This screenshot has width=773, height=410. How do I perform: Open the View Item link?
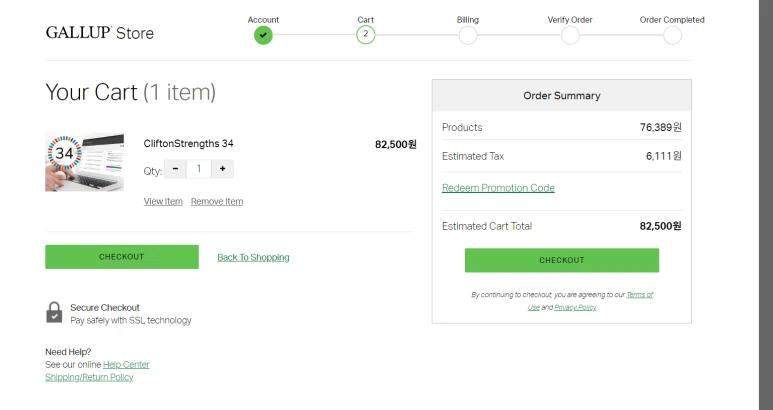(x=163, y=201)
